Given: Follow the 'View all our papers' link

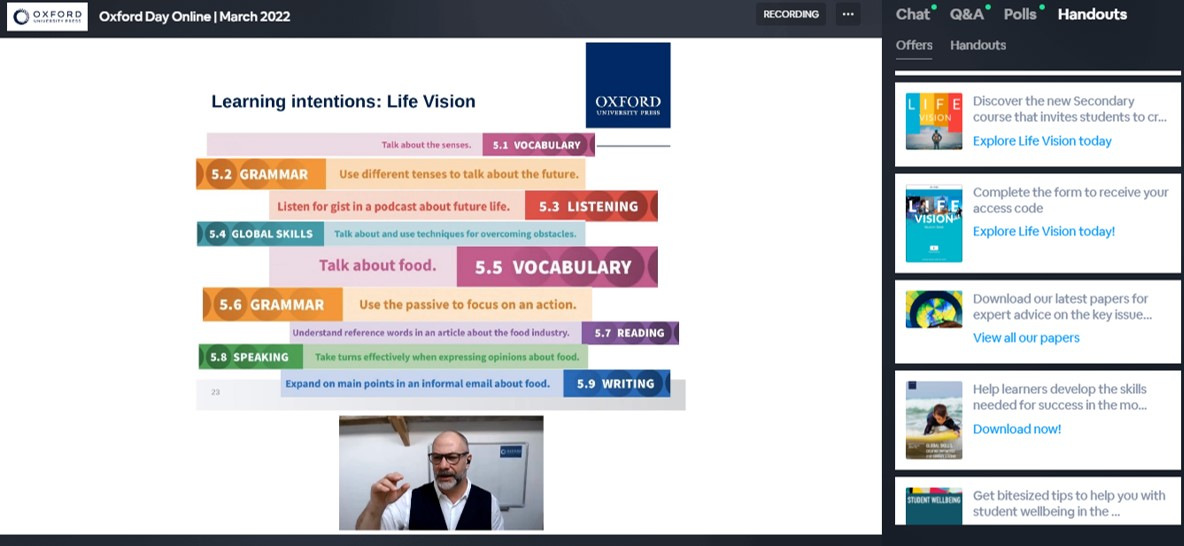Looking at the screenshot, I should [1026, 338].
